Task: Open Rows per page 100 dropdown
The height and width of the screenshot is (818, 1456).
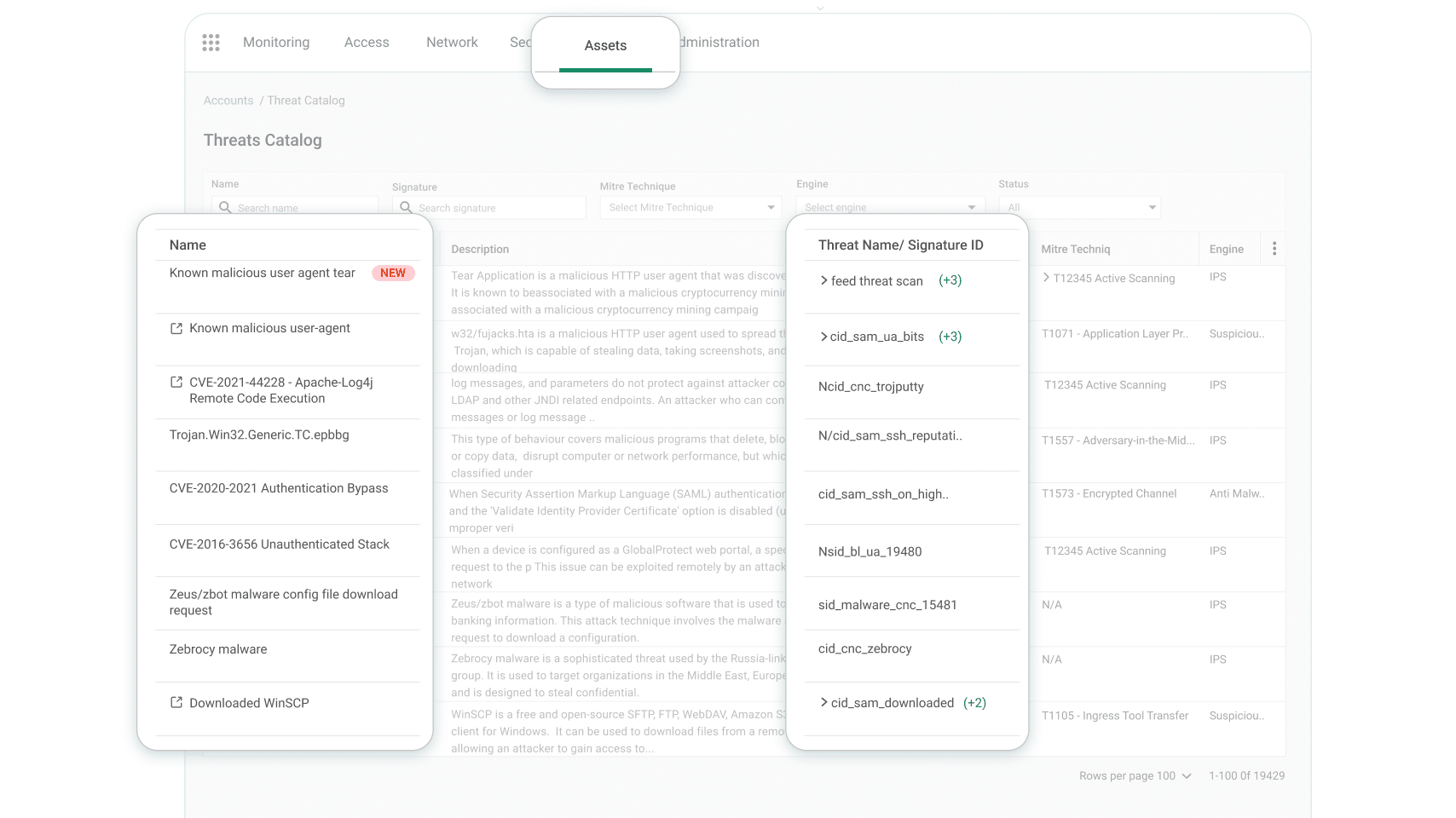Action: pyautogui.click(x=1135, y=776)
